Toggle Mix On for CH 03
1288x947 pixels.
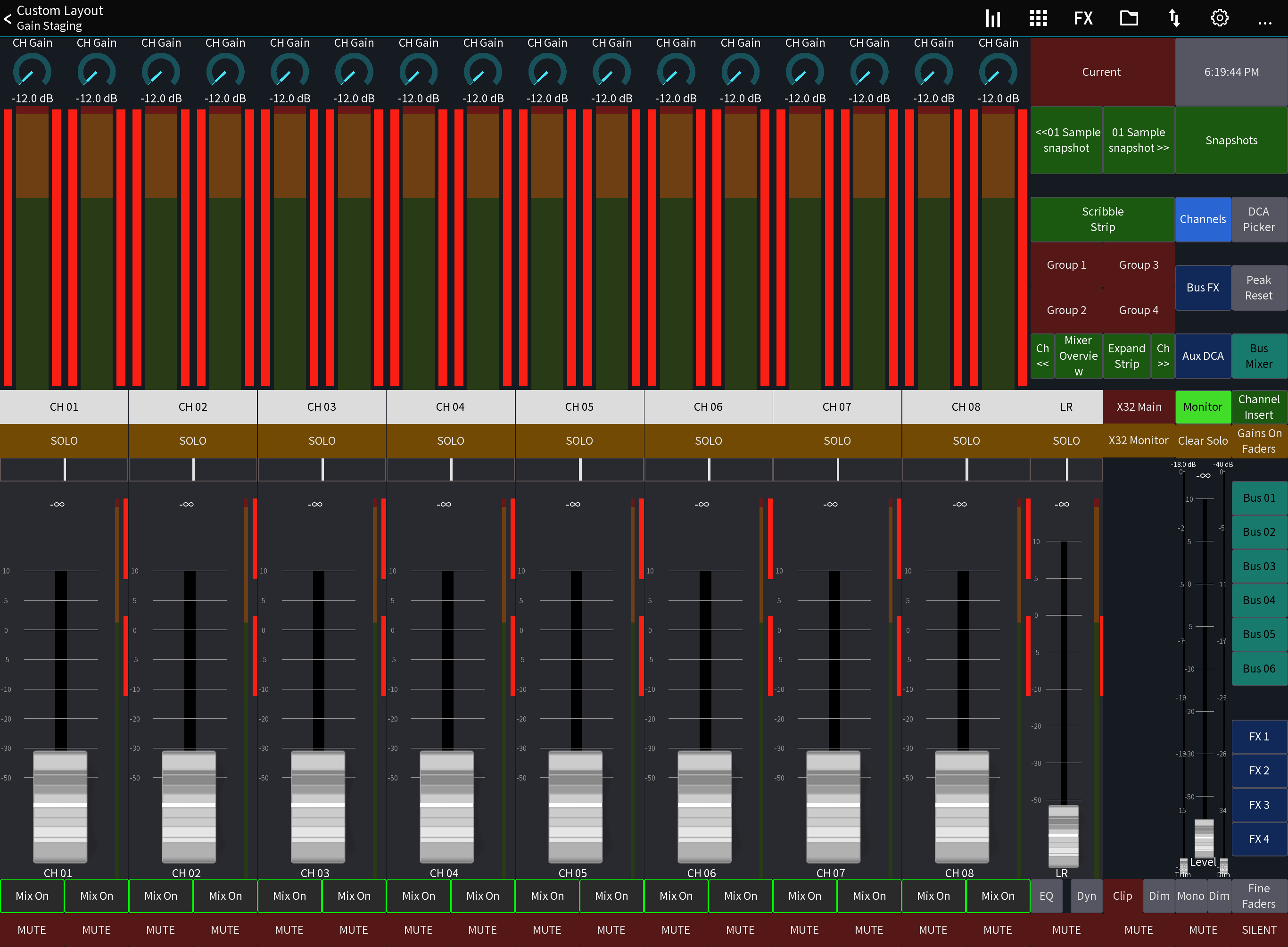[289, 896]
